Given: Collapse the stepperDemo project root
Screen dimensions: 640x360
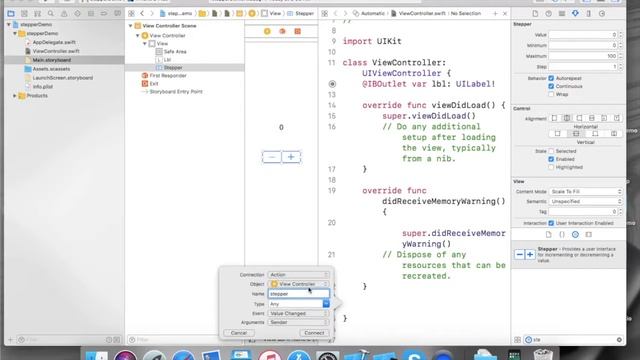Looking at the screenshot, I should (9, 24).
